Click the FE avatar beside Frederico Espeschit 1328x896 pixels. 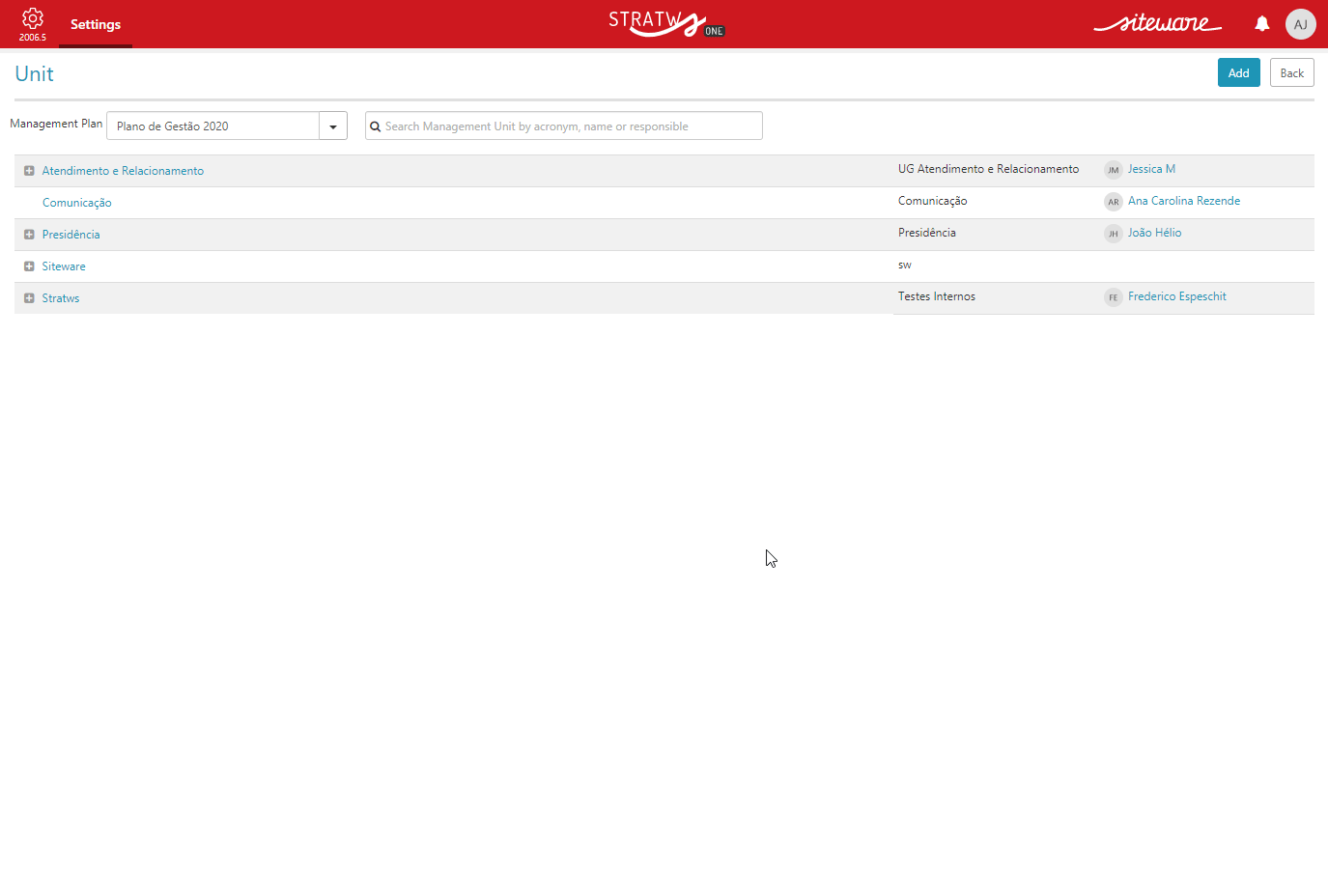tap(1113, 297)
